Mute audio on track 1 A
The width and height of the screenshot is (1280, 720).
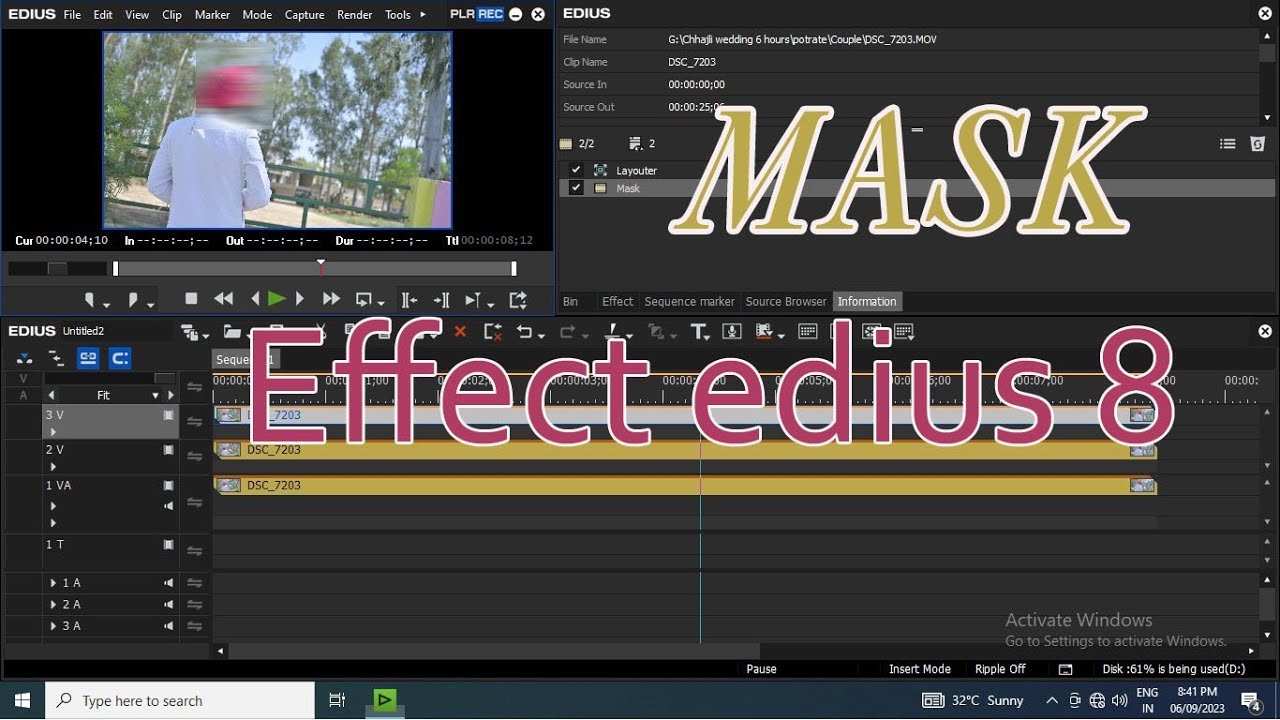(168, 583)
